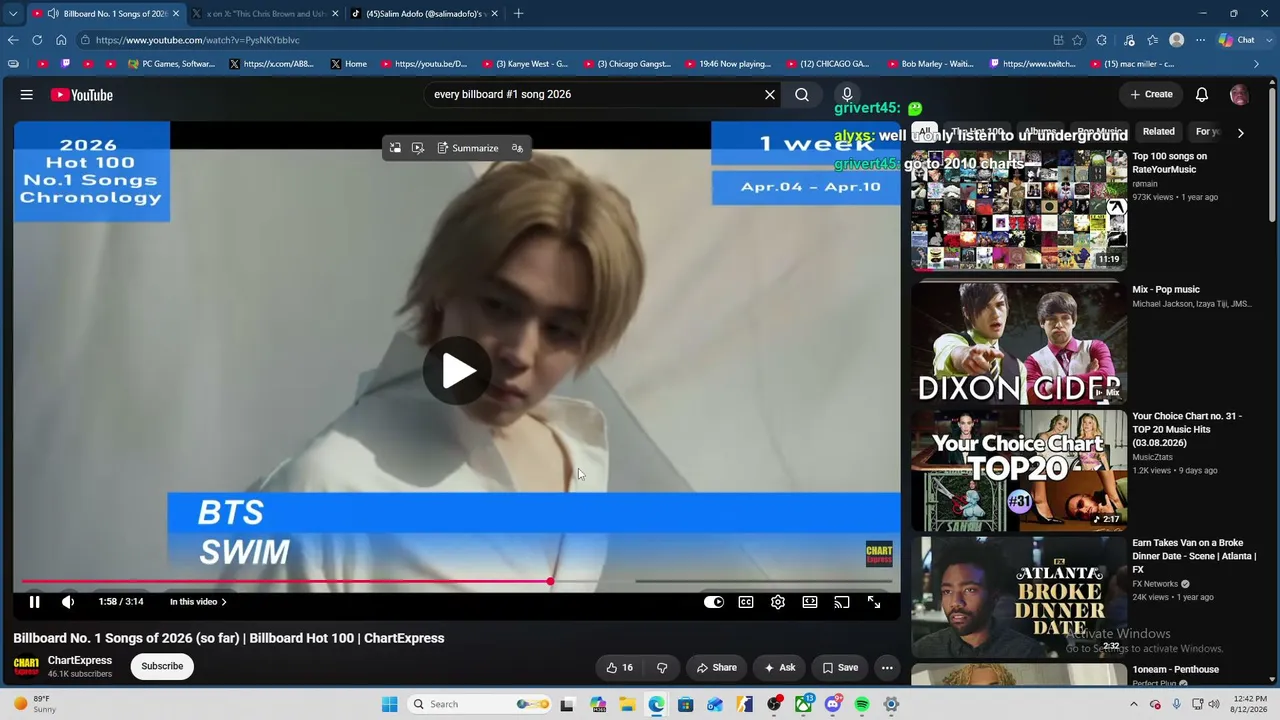The height and width of the screenshot is (720, 1280).
Task: Open File Explorer from the taskbar
Action: click(627, 704)
